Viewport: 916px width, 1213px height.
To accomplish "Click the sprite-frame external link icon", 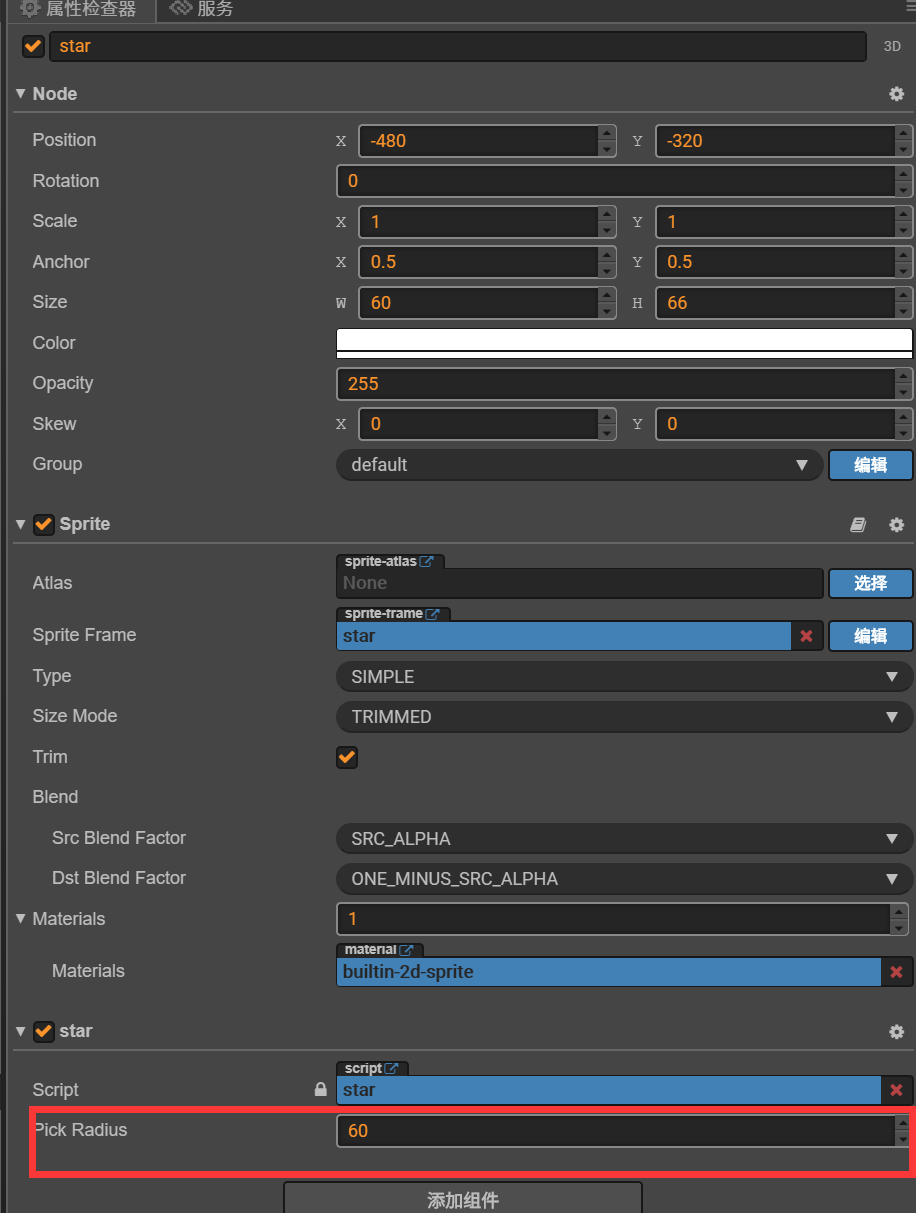I will 433,614.
